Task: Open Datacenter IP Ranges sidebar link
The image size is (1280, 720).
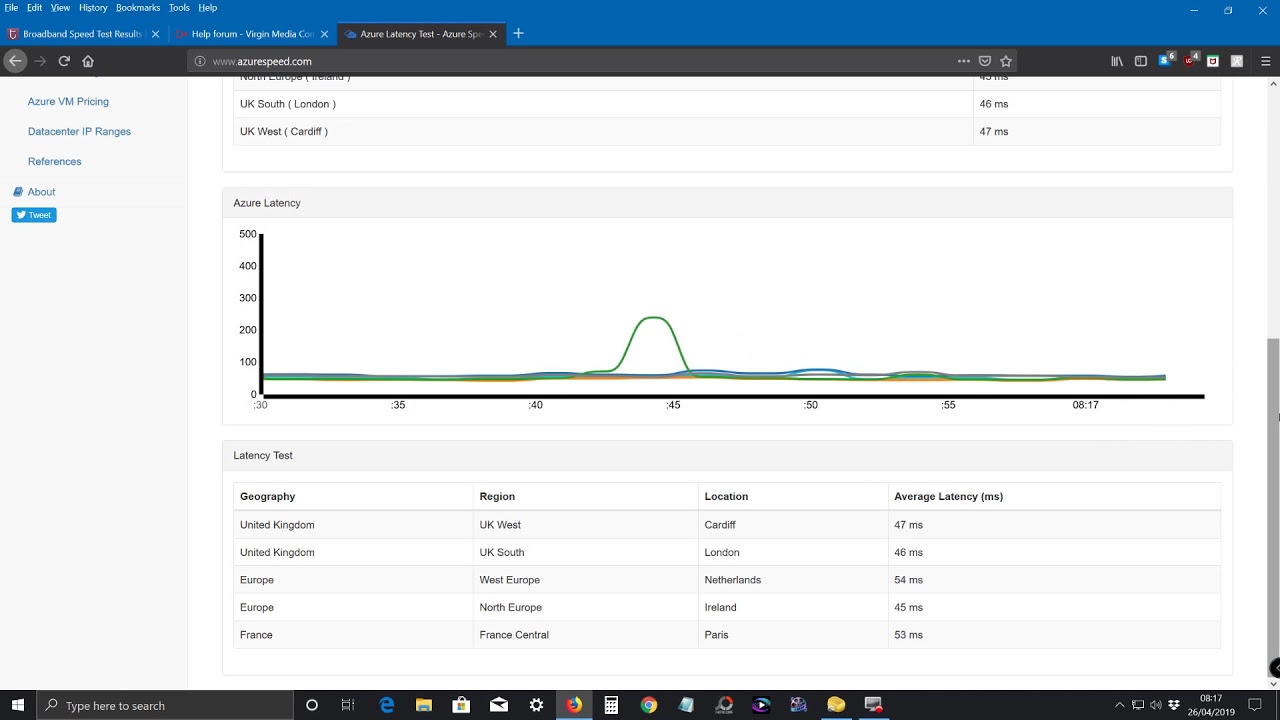Action: pyautogui.click(x=79, y=131)
